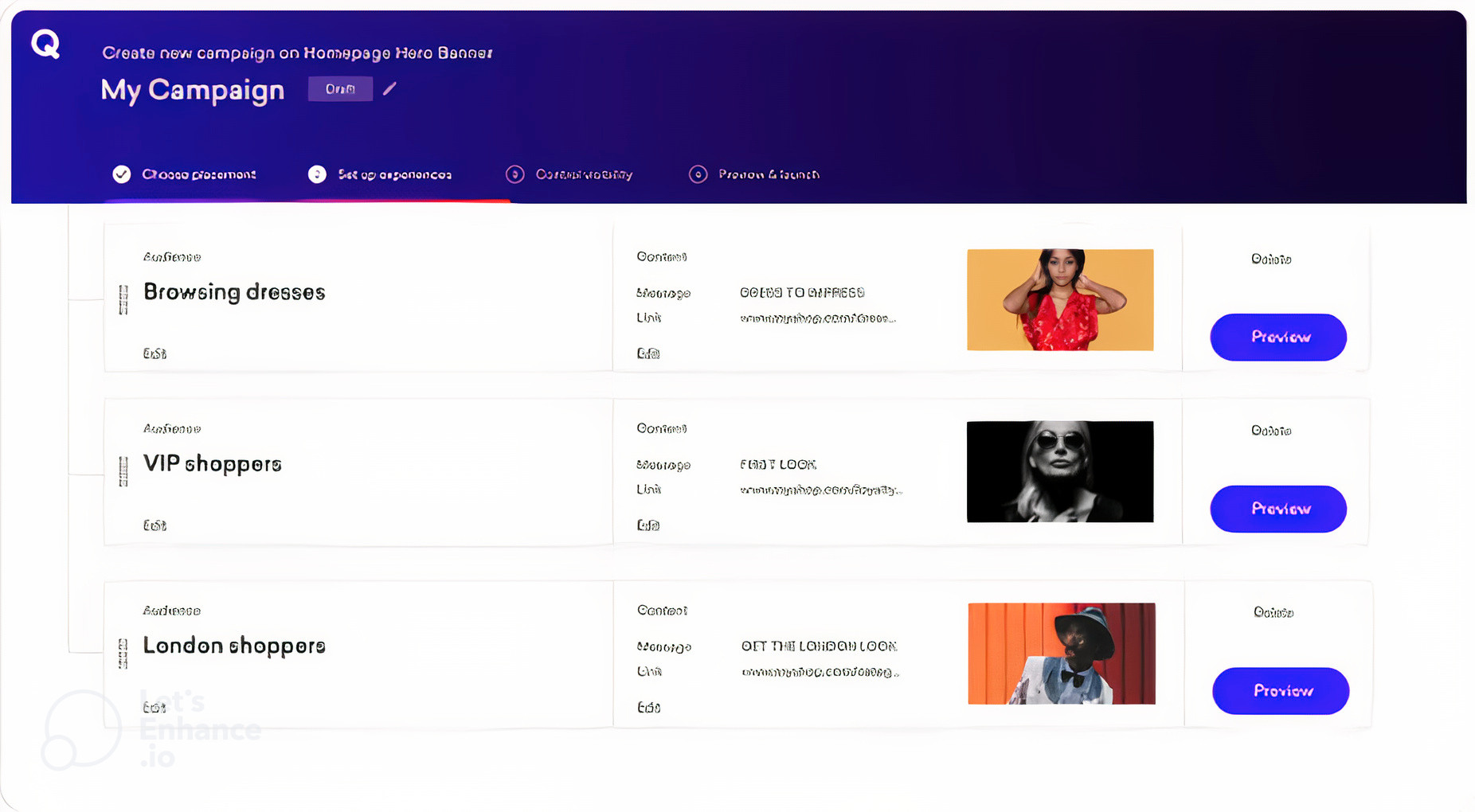The image size is (1475, 812).
Task: Click the Draft status badge
Action: coord(340,88)
